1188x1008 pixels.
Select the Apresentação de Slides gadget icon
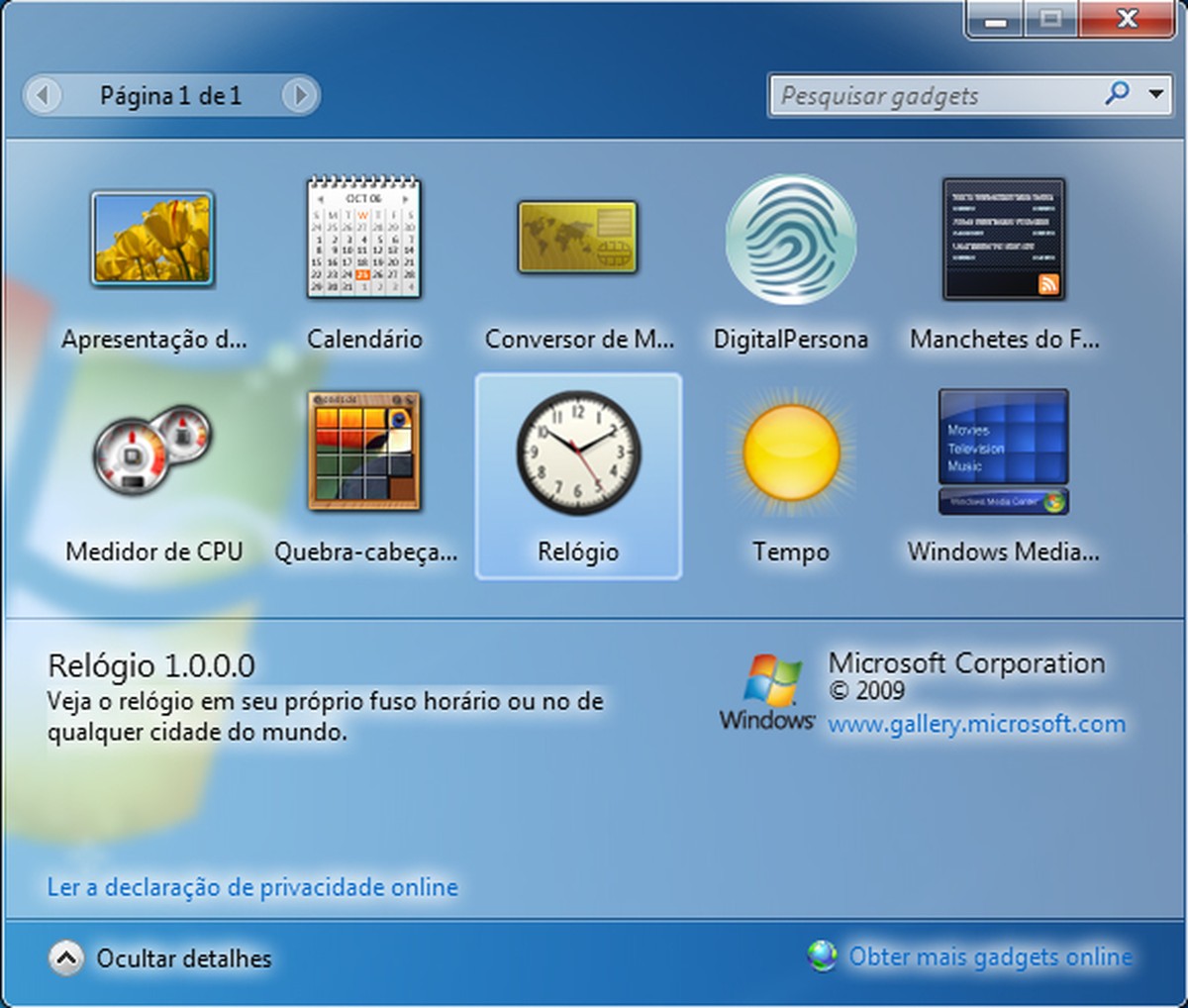[x=152, y=239]
